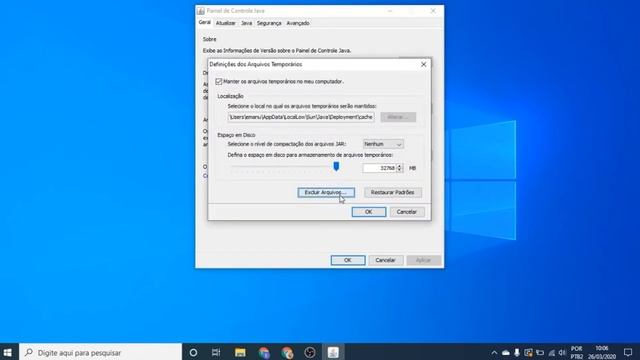This screenshot has height=360, width=640.
Task: Click Aplicar in the Java Control Panel window
Action: (x=423, y=260)
